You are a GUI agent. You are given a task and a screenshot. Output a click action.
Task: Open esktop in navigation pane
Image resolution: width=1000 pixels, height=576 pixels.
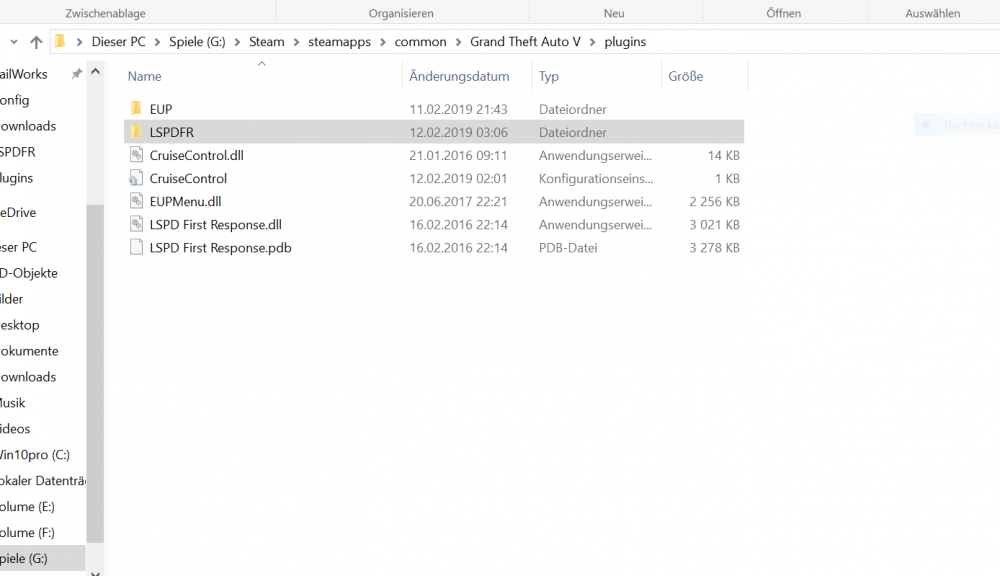click(x=20, y=325)
